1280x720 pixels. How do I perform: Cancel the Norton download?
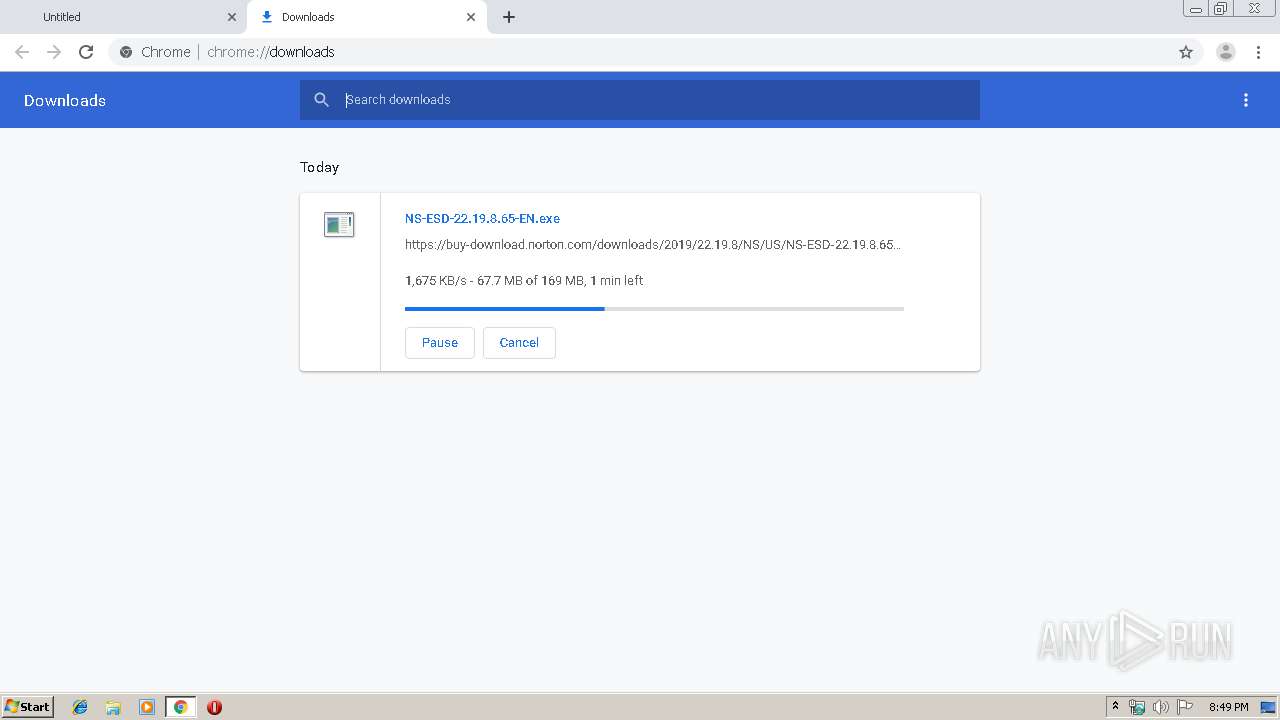[519, 342]
